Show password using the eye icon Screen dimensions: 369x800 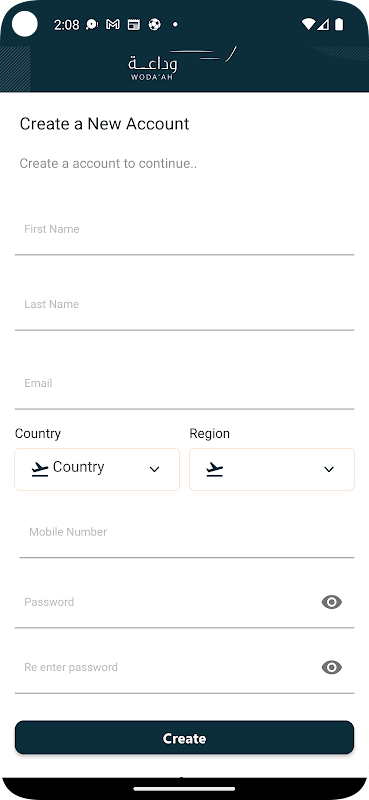pos(332,602)
